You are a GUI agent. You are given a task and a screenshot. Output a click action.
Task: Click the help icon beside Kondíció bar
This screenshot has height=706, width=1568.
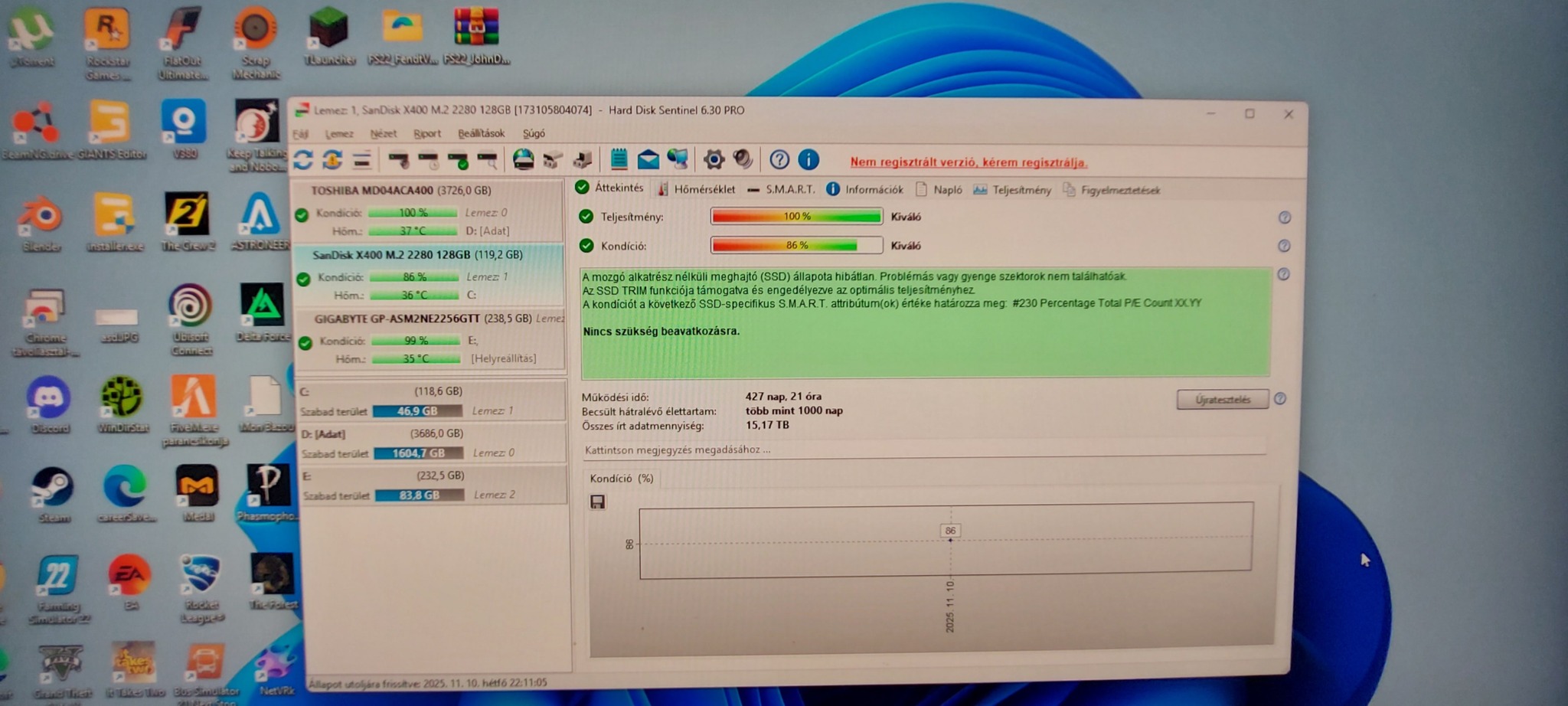[x=1284, y=246]
